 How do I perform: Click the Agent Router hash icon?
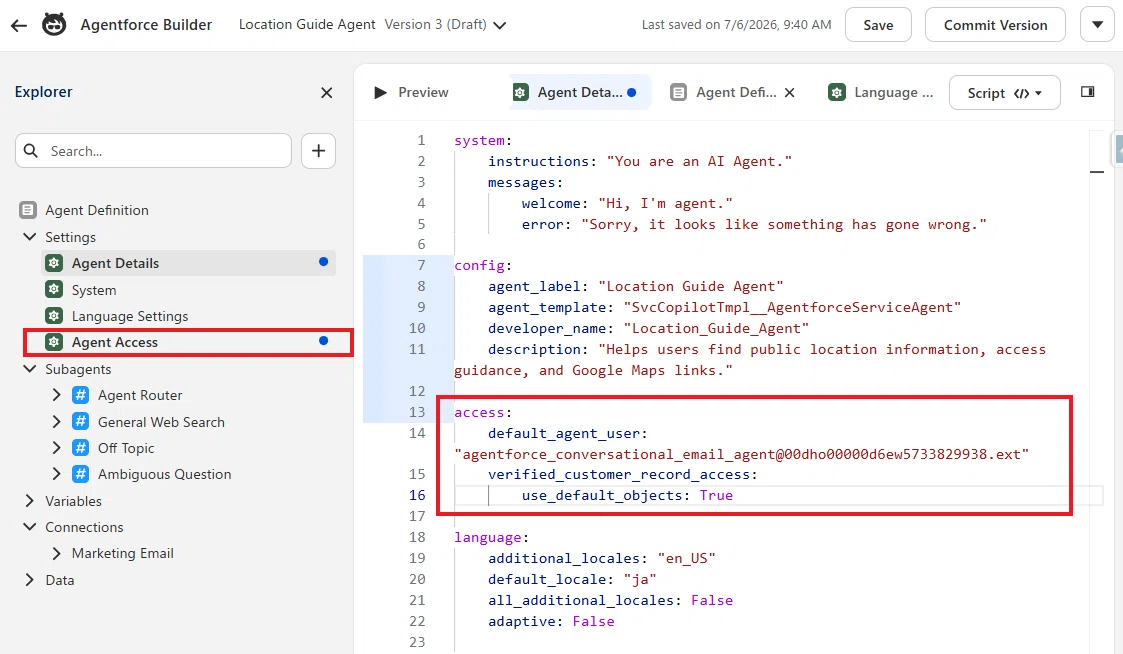(x=81, y=395)
